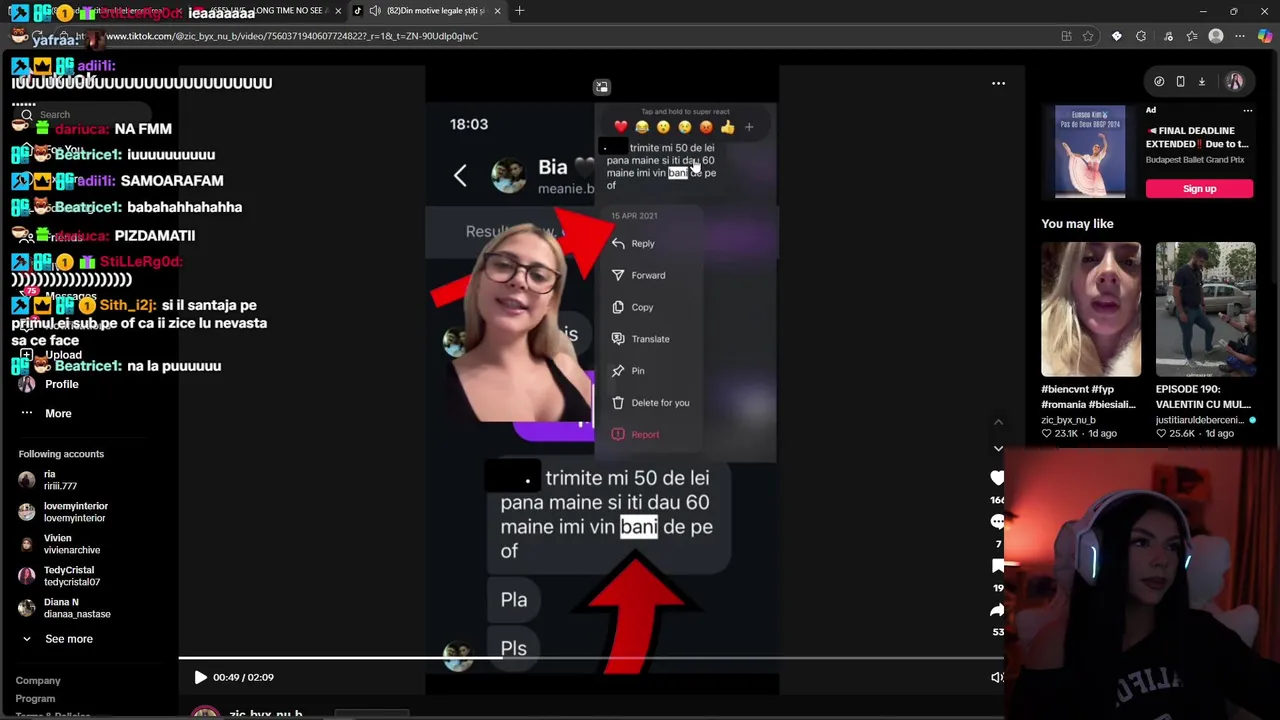Open the video's three-dot options menu
Viewport: 1280px width, 720px height.
[998, 83]
